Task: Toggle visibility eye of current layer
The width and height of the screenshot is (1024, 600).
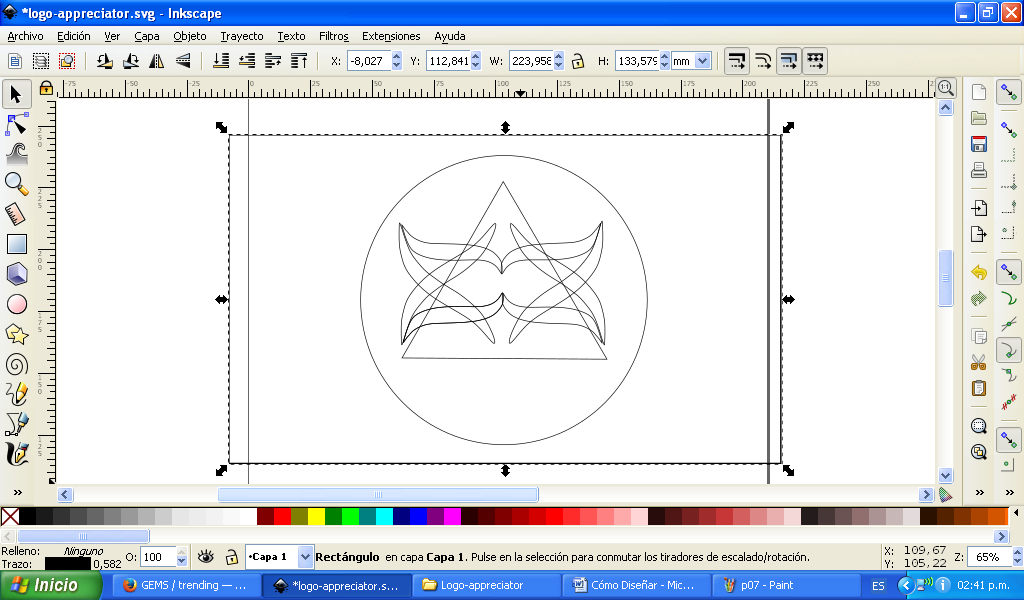Action: click(x=206, y=557)
